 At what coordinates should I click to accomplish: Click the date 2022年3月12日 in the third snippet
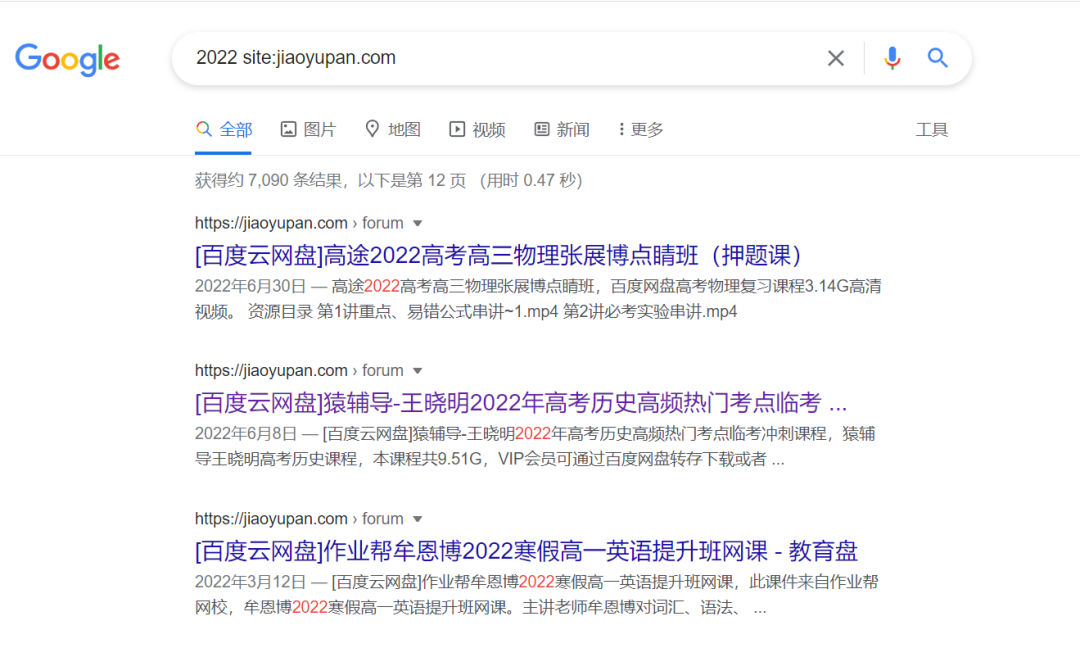(x=250, y=582)
